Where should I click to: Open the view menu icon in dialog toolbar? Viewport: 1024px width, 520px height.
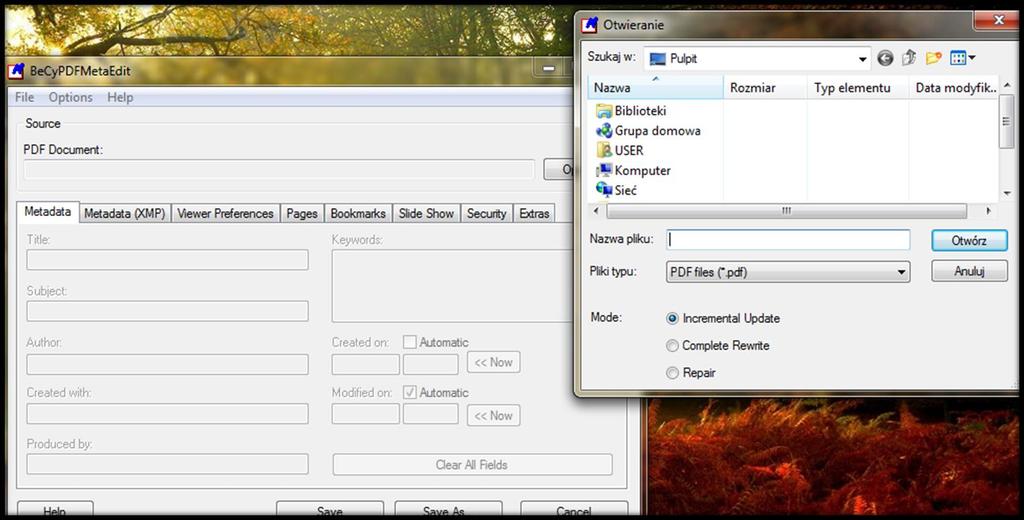coord(963,59)
